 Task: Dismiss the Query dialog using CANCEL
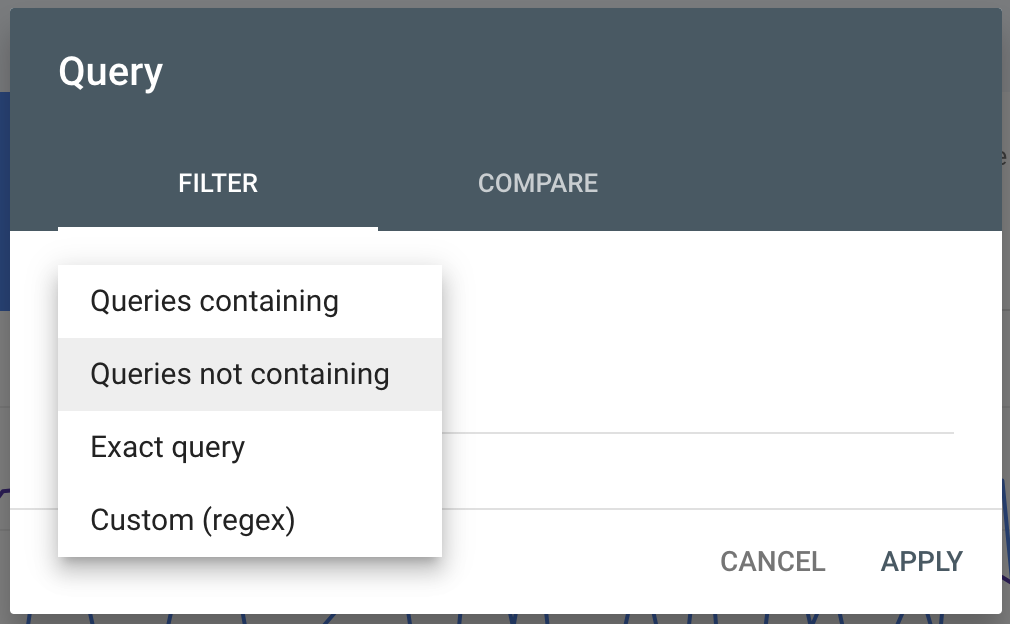click(772, 562)
